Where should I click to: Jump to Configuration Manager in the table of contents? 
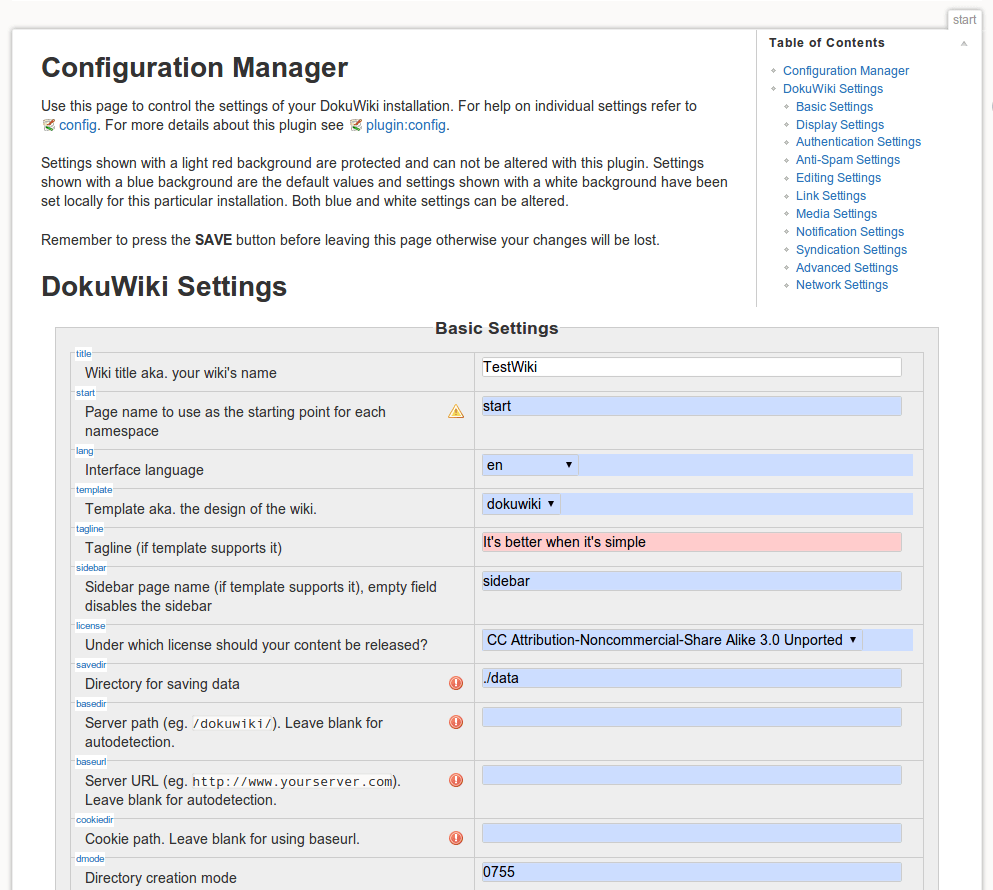pyautogui.click(x=845, y=71)
